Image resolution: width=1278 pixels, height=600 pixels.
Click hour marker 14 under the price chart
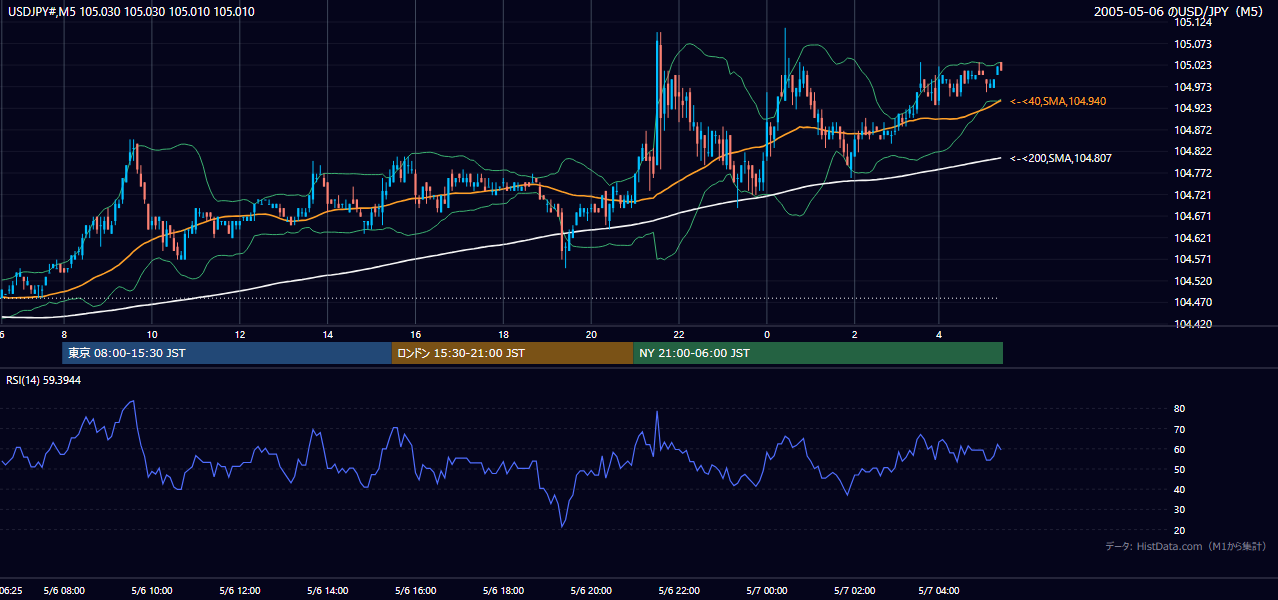328,334
